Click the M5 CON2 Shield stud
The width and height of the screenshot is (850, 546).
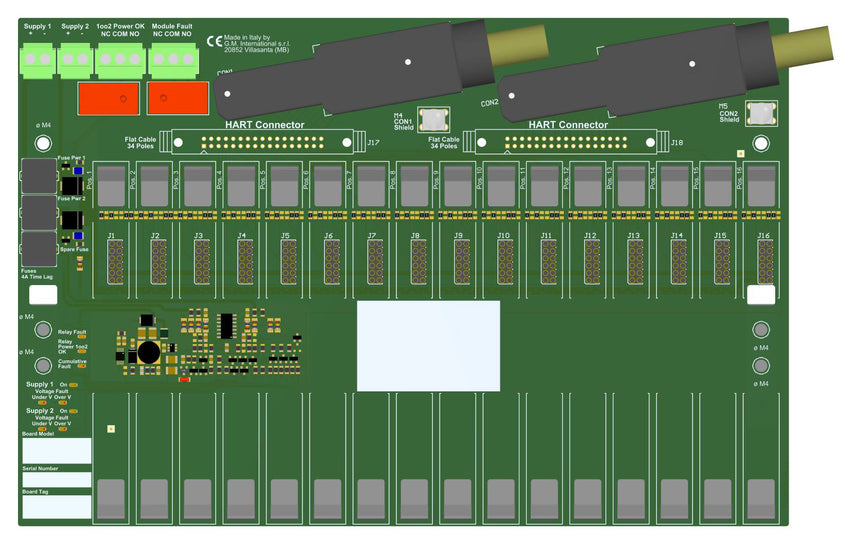(762, 113)
